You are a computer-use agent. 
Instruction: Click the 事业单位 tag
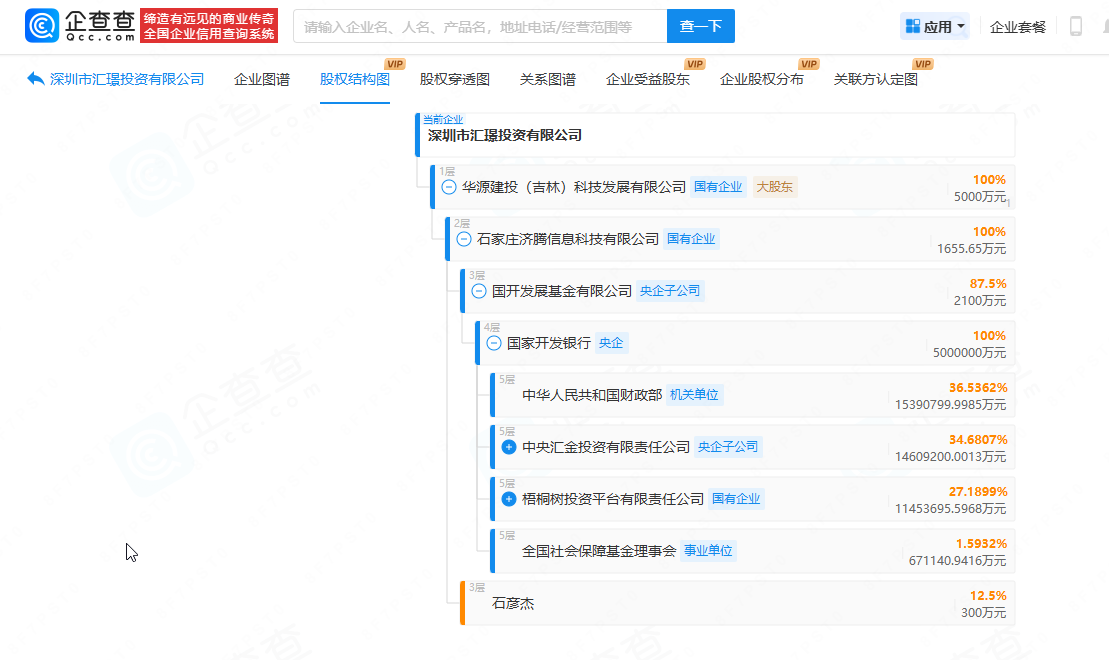pos(708,551)
